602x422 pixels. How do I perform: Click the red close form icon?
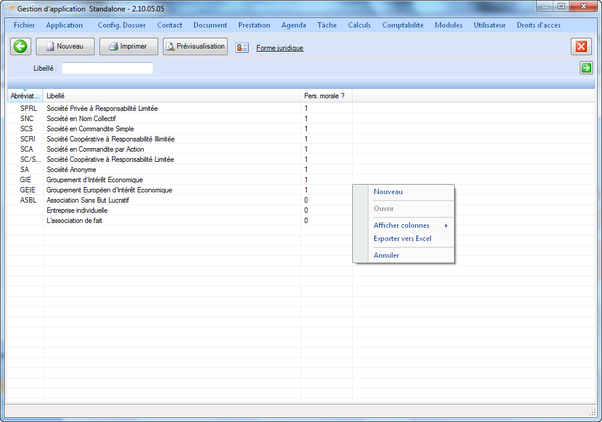(581, 46)
